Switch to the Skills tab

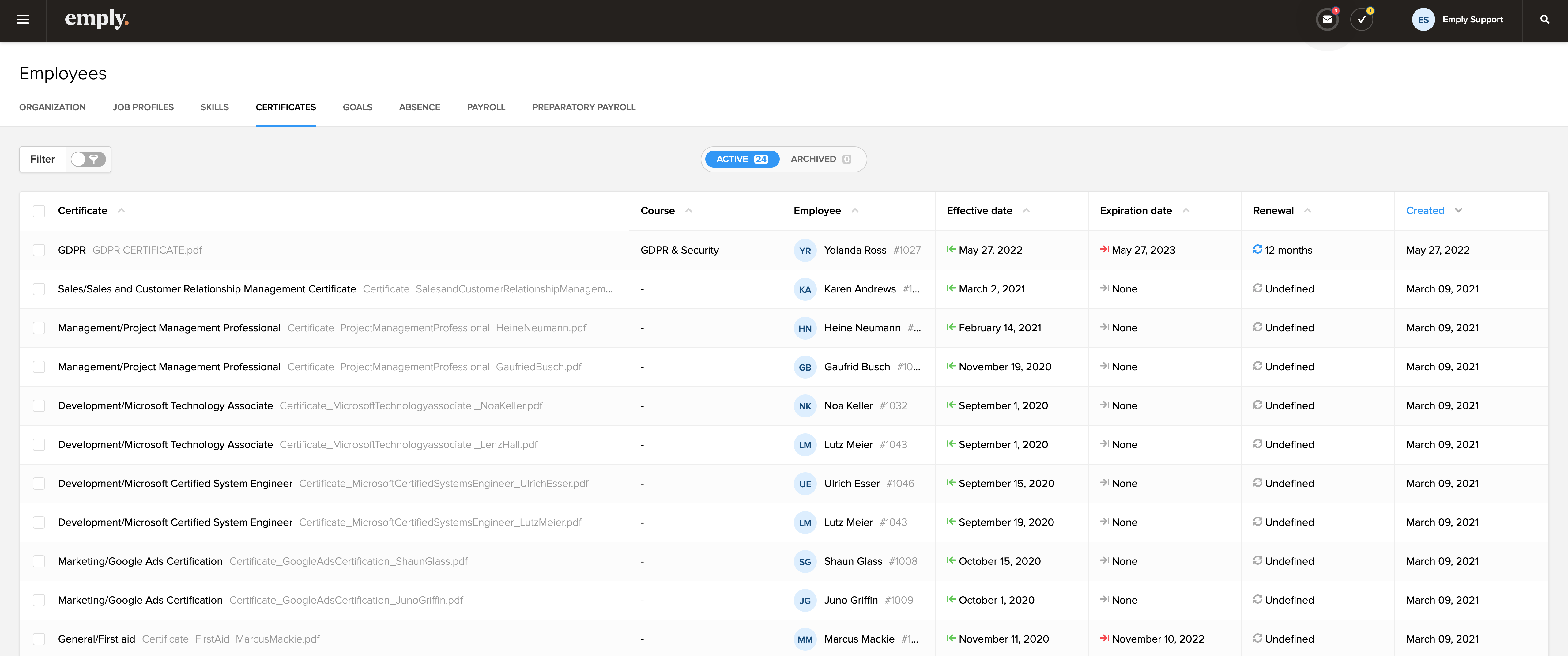pyautogui.click(x=214, y=107)
